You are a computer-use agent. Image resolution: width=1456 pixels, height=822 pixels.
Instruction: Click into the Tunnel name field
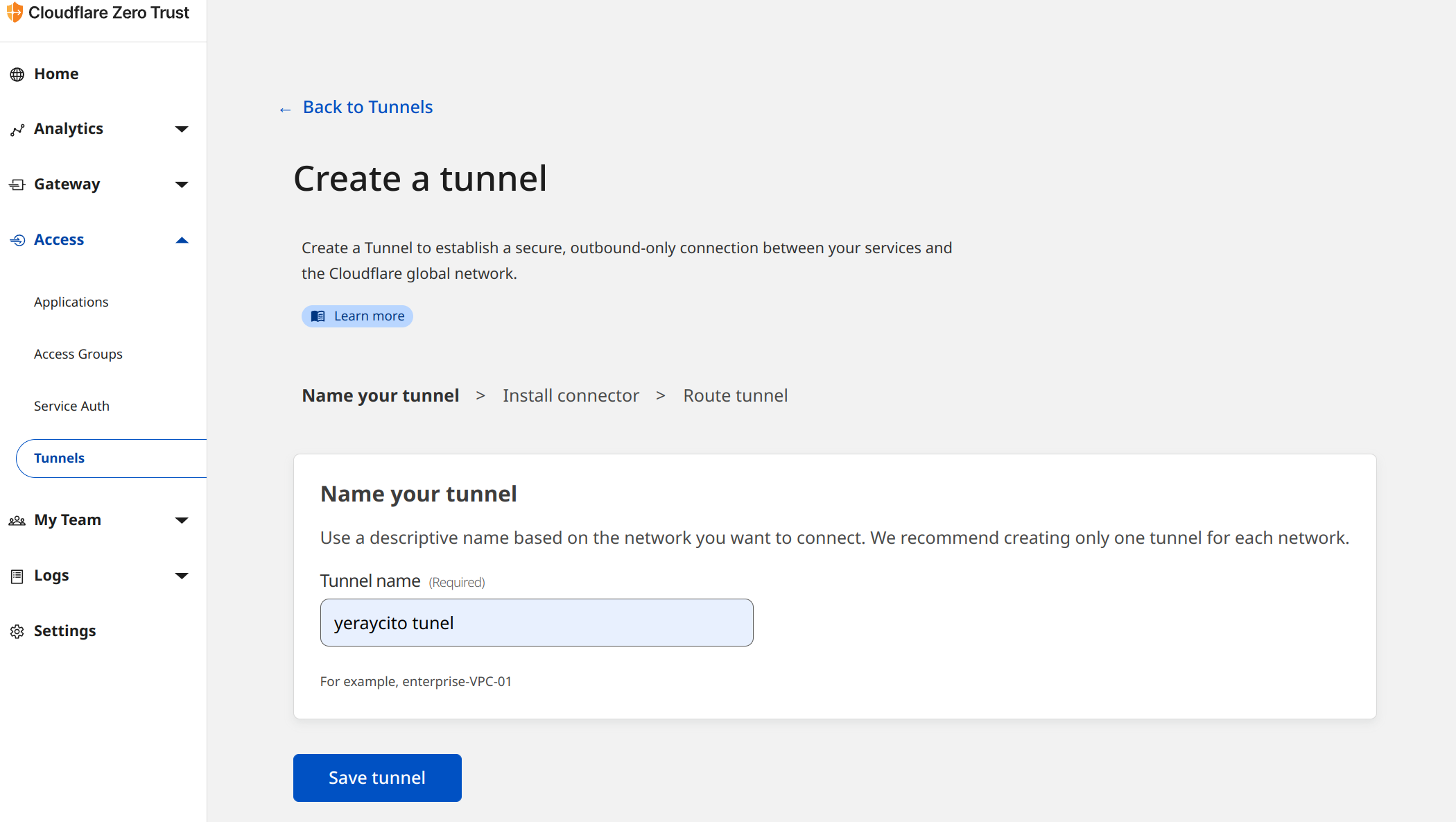[x=537, y=623]
